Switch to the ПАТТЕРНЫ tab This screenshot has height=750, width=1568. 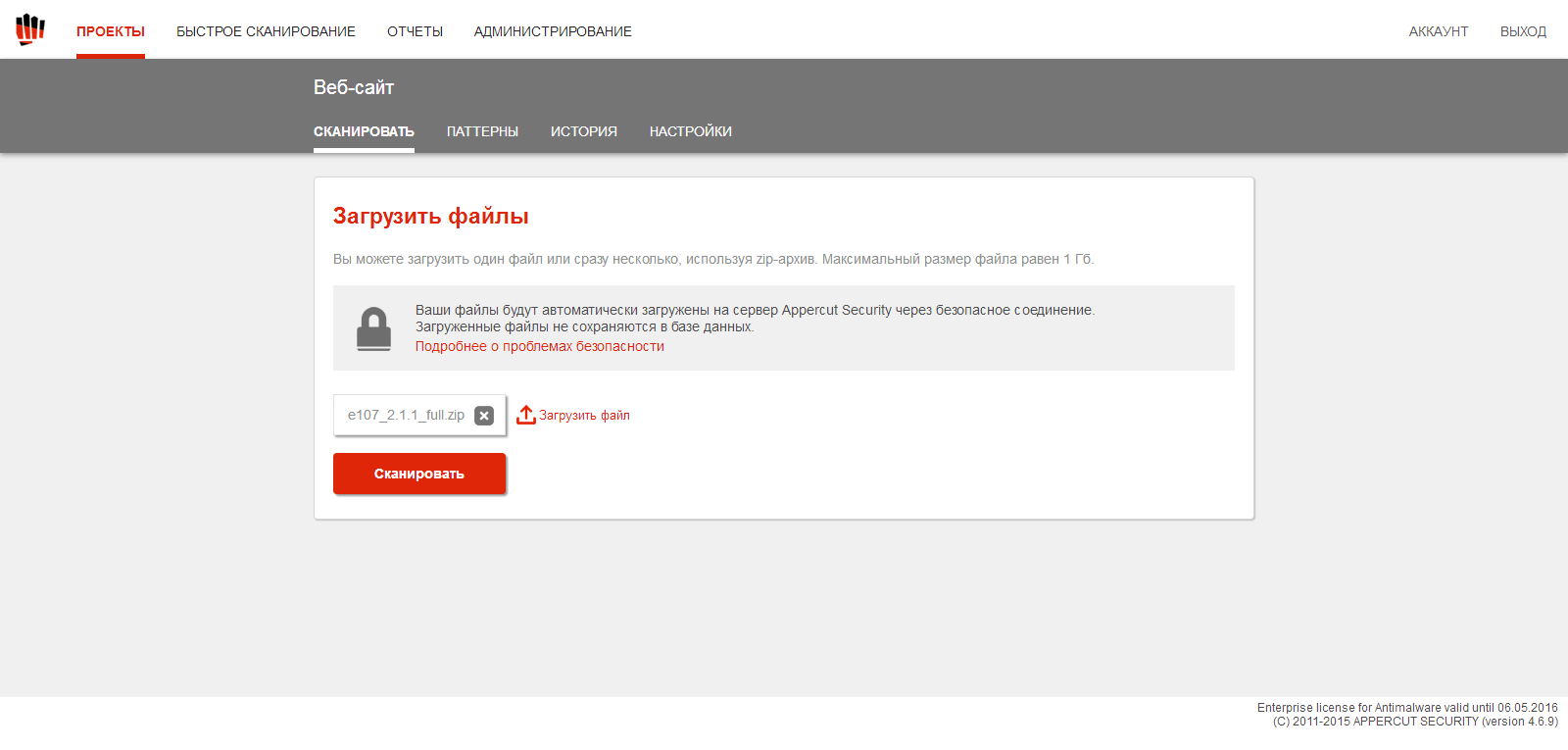(x=482, y=131)
